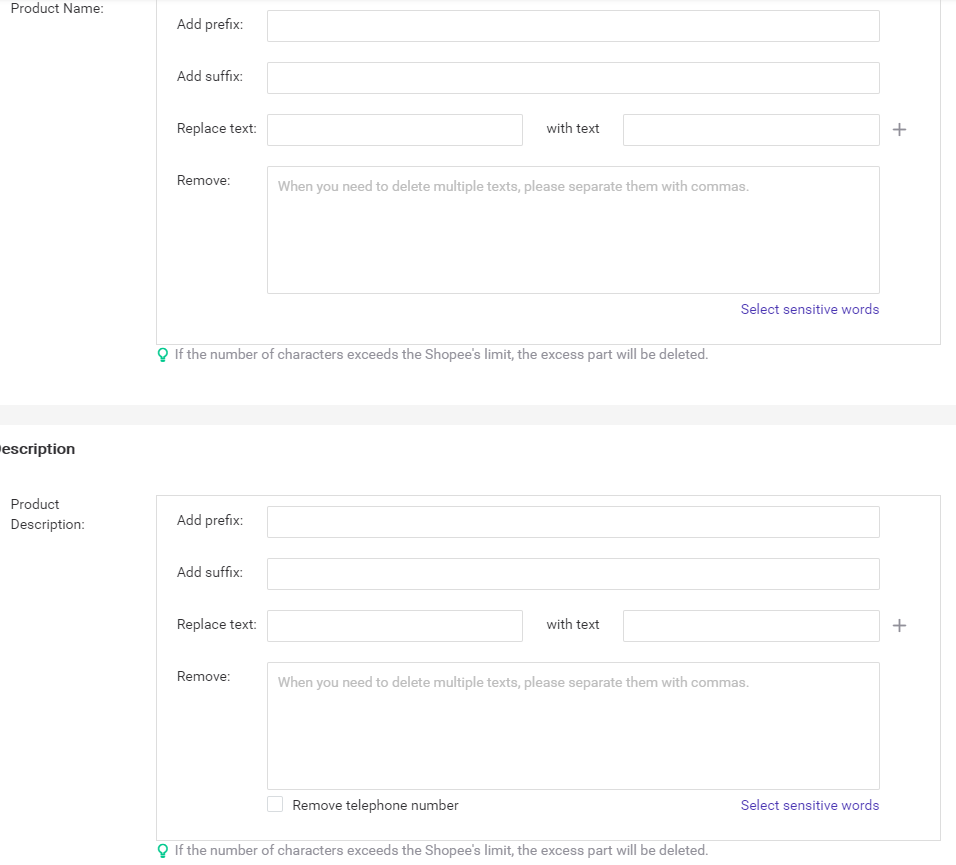Click the Product Description 'with text' field
Screen dimensions: 956x865
tap(751, 626)
